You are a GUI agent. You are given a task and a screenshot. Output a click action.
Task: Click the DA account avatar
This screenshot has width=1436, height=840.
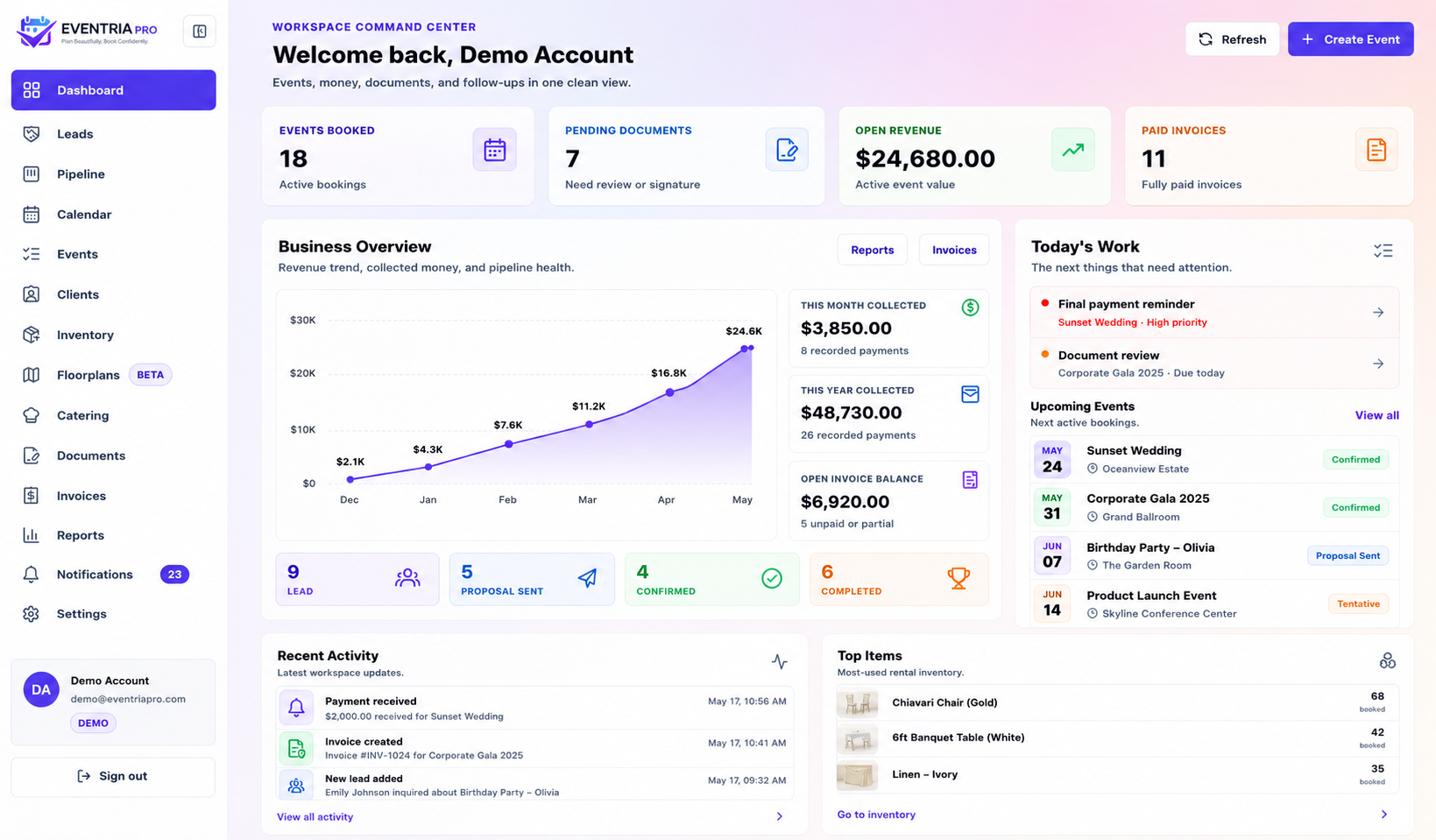click(x=41, y=689)
